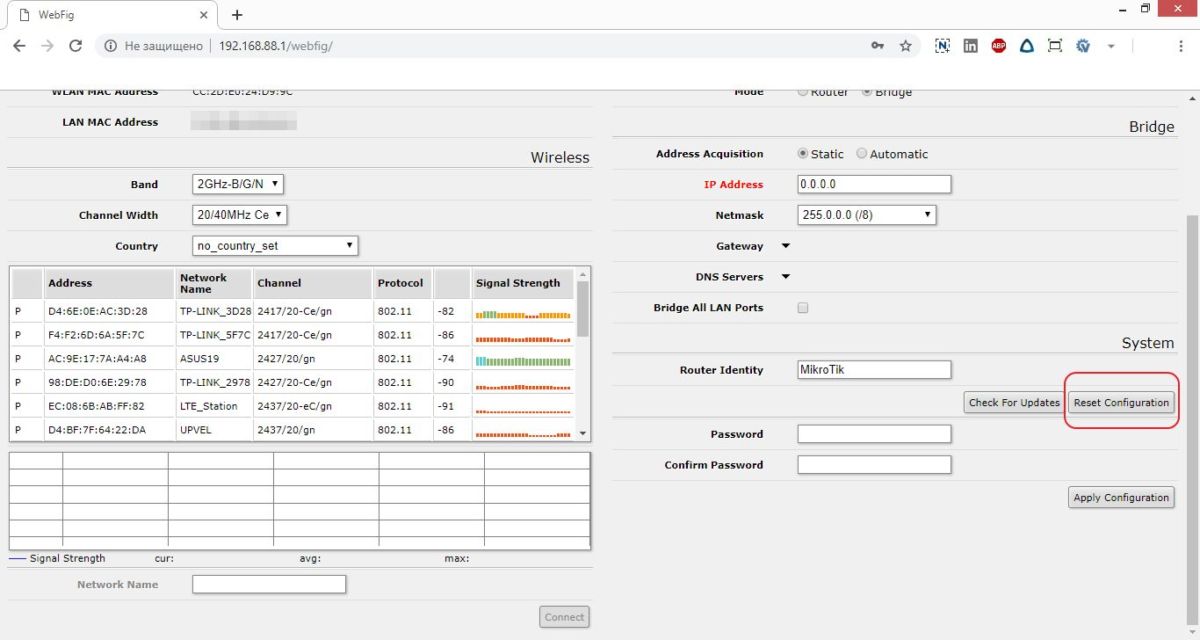Click the ASUS19 signal strength bar

[523, 360]
